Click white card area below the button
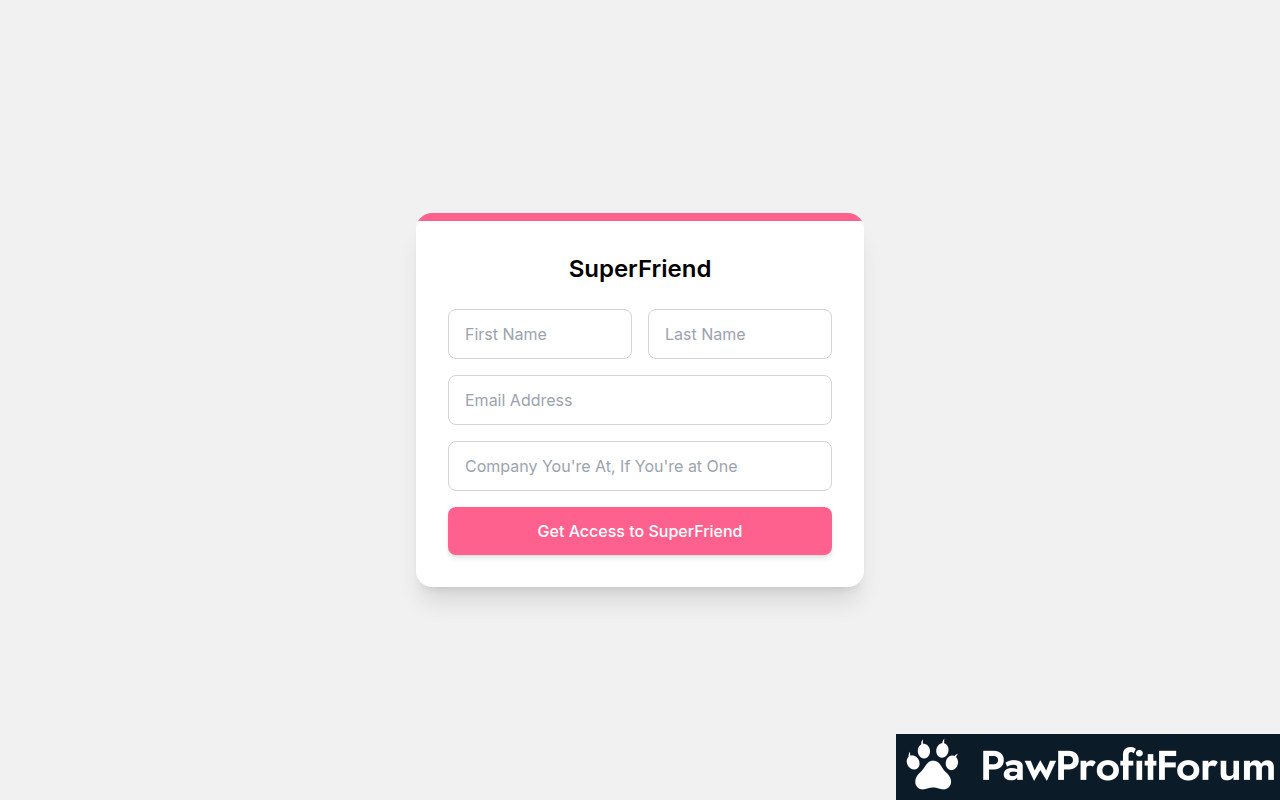The width and height of the screenshot is (1280, 800). click(640, 571)
